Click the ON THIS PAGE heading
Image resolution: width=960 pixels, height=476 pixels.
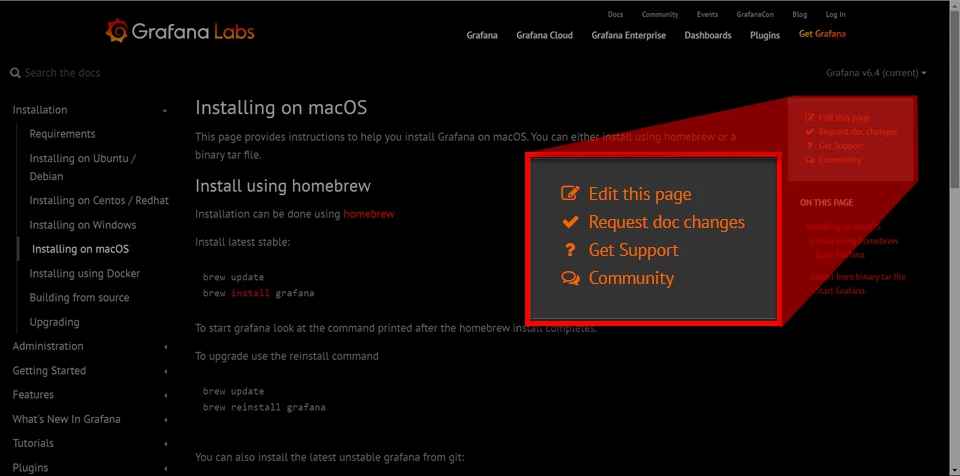pyautogui.click(x=827, y=203)
